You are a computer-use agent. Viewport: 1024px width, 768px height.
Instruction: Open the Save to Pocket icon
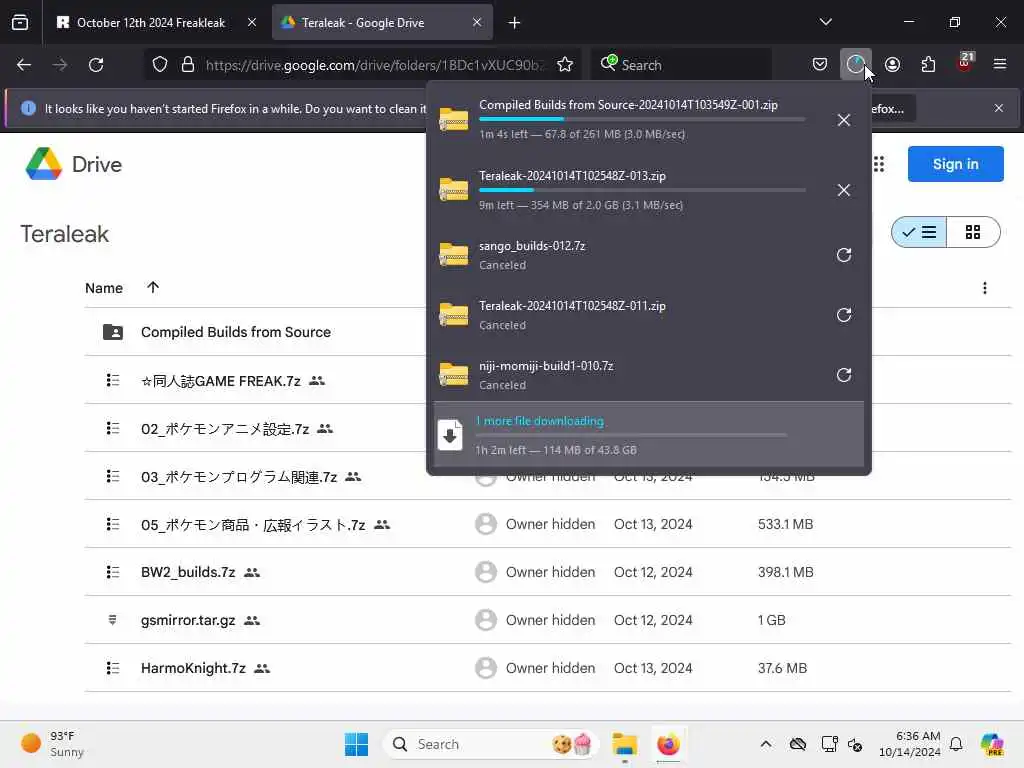(x=820, y=64)
